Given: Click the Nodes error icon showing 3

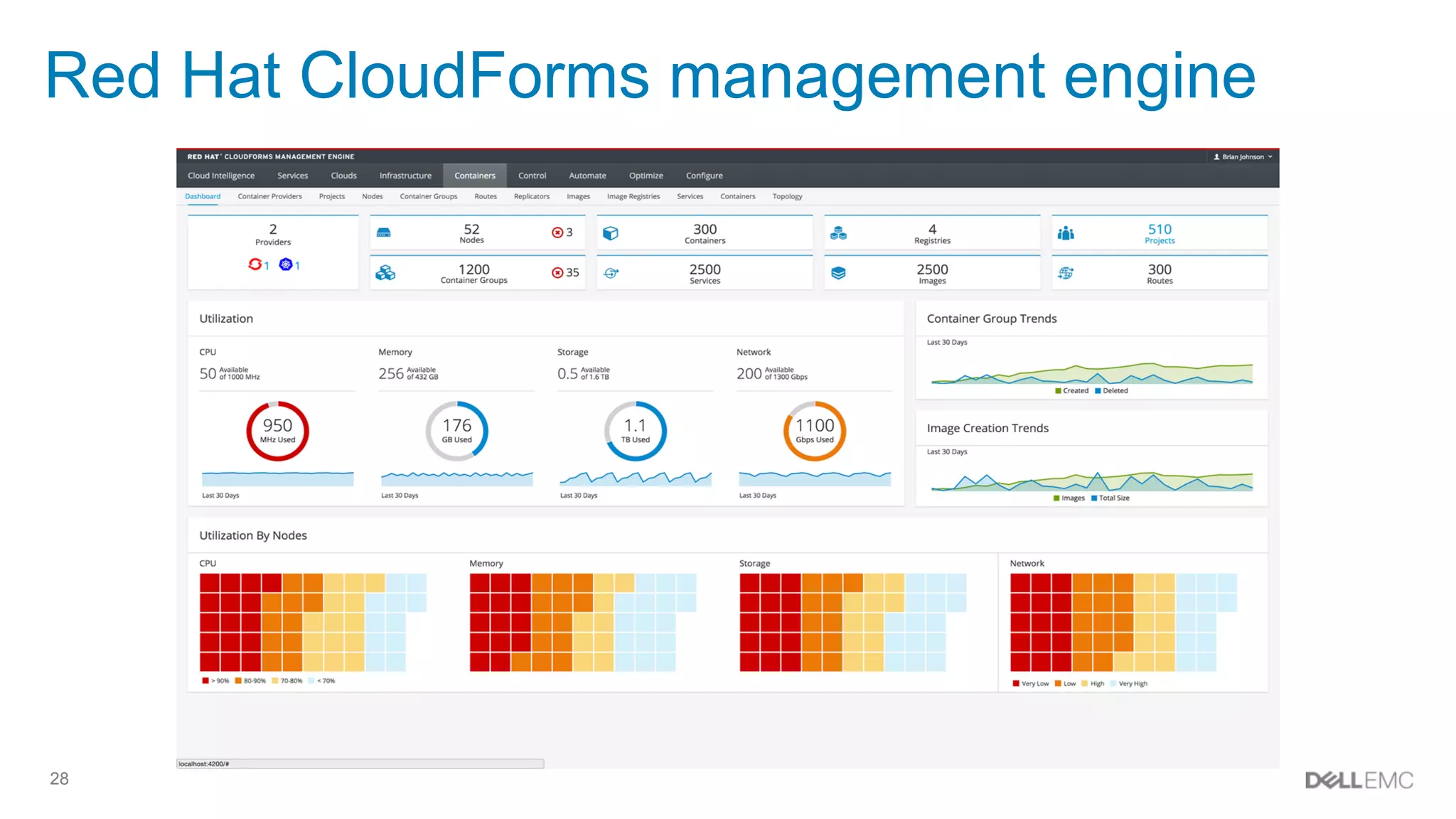Looking at the screenshot, I should click(557, 232).
